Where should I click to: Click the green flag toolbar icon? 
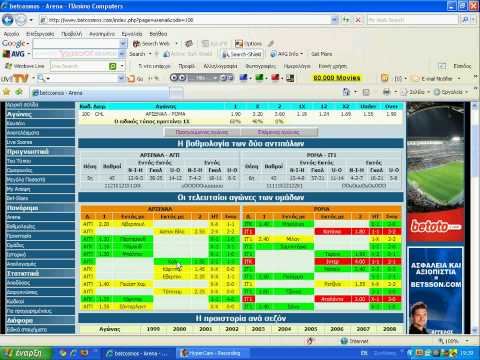coord(259,78)
